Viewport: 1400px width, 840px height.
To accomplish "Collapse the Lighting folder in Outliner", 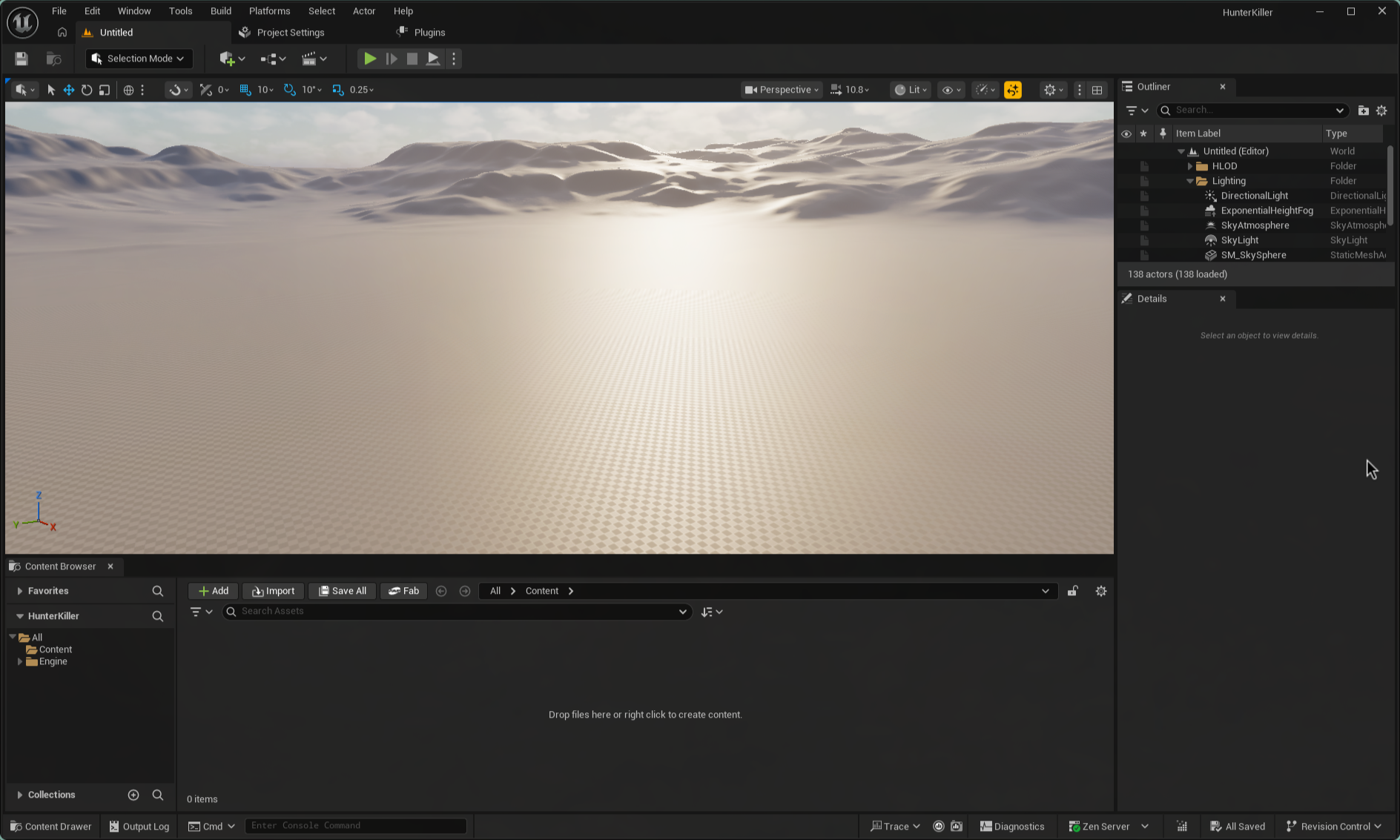I will pyautogui.click(x=1190, y=181).
